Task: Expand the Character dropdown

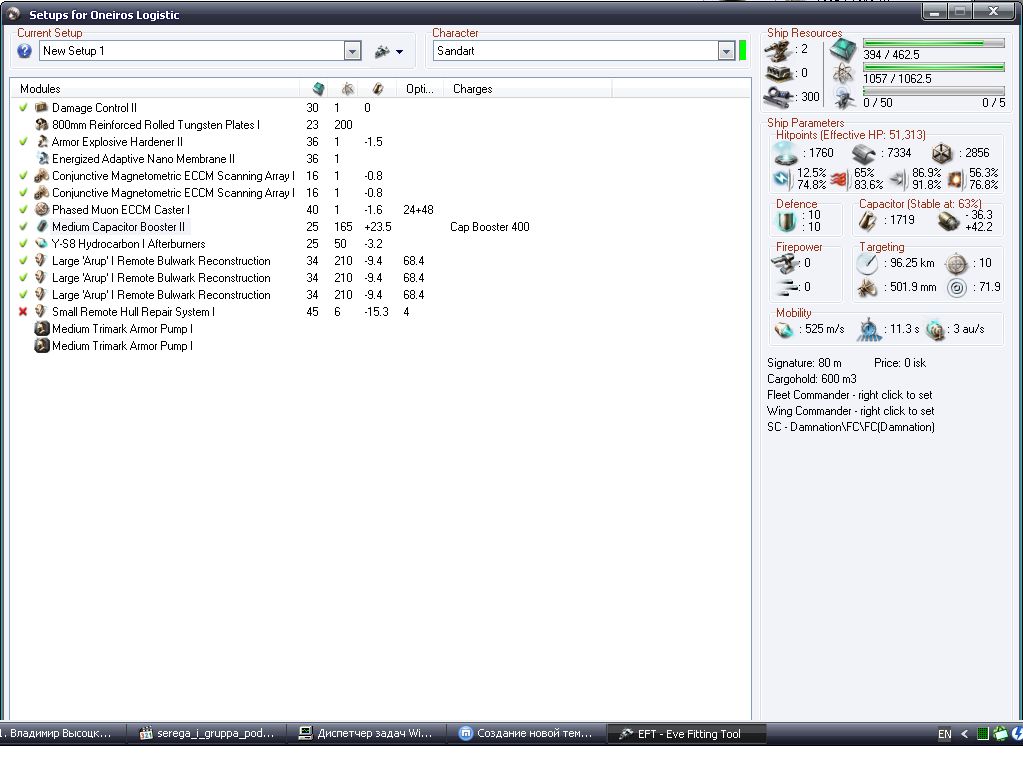Action: (x=726, y=51)
